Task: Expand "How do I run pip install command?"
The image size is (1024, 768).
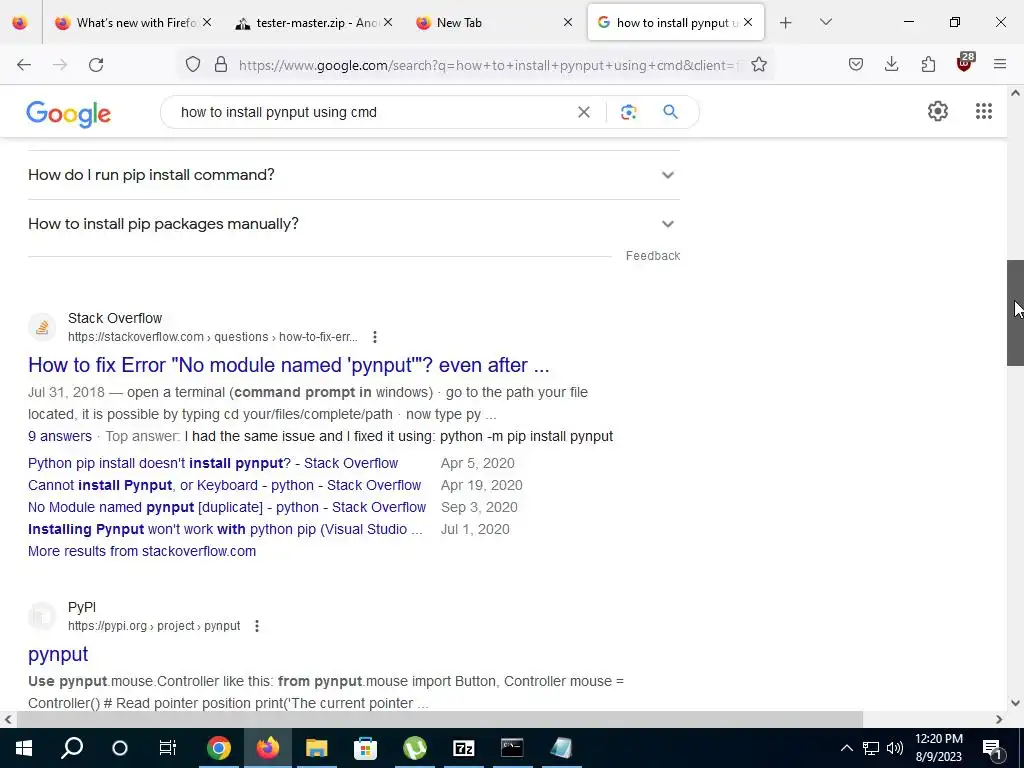Action: 354,175
